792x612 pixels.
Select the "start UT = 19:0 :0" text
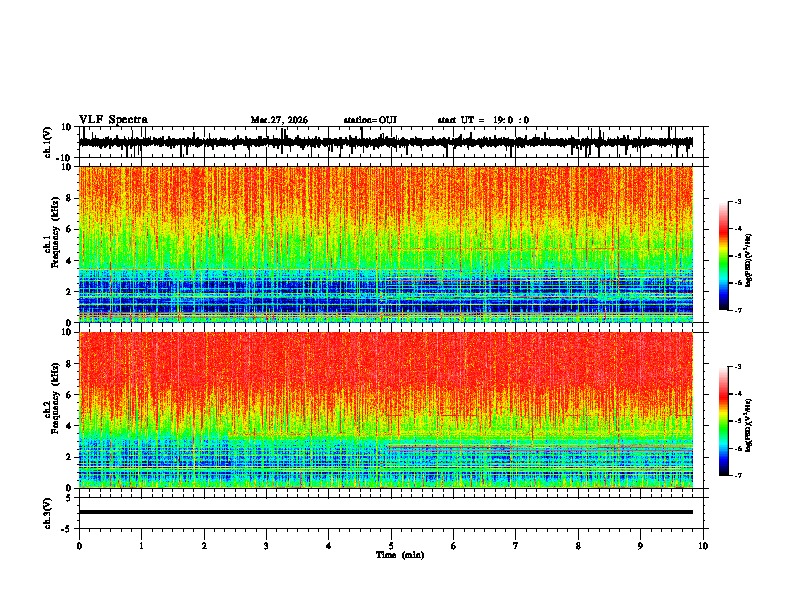pyautogui.click(x=483, y=120)
